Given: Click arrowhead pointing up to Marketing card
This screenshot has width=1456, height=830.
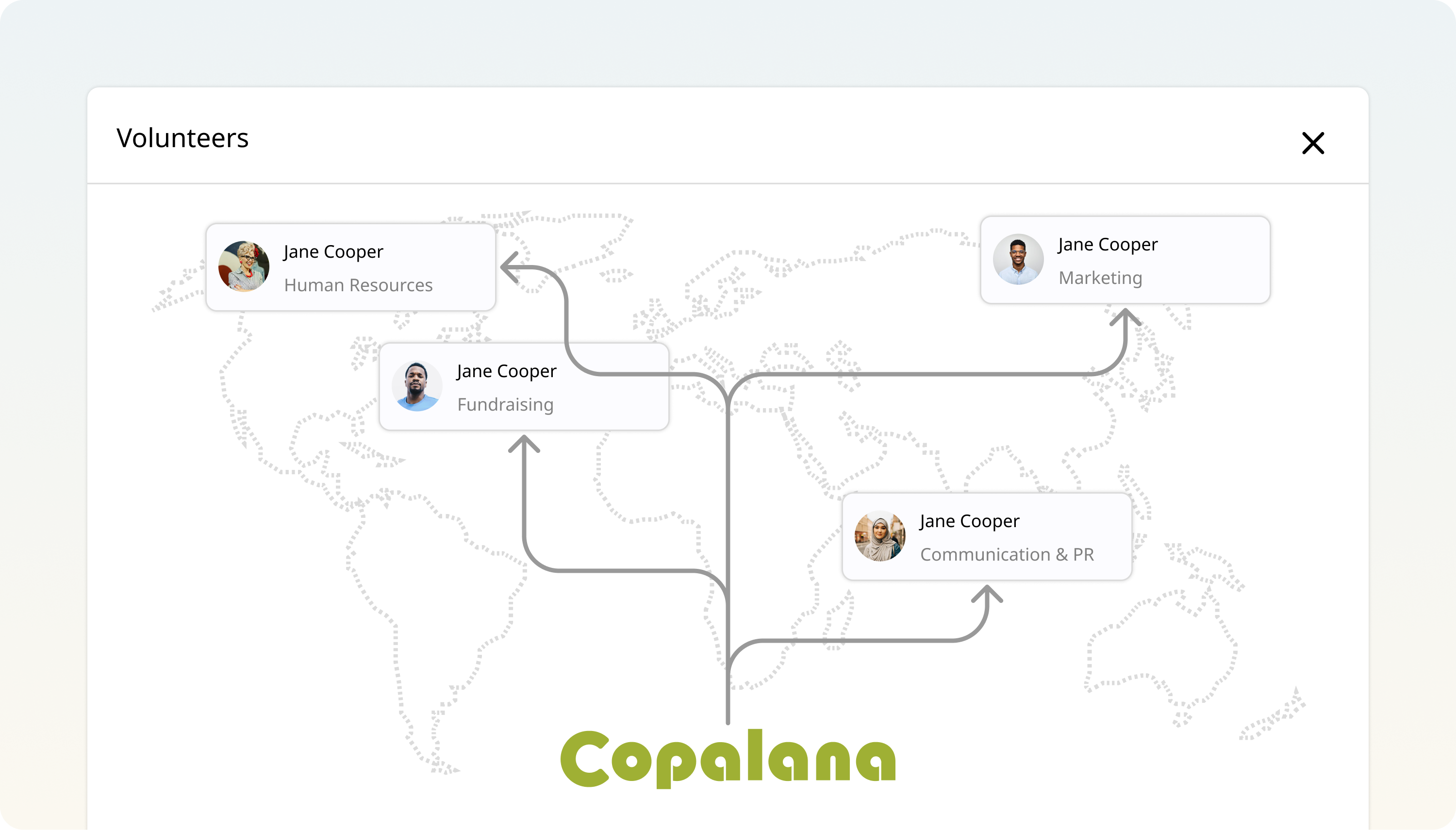Looking at the screenshot, I should click(1125, 317).
